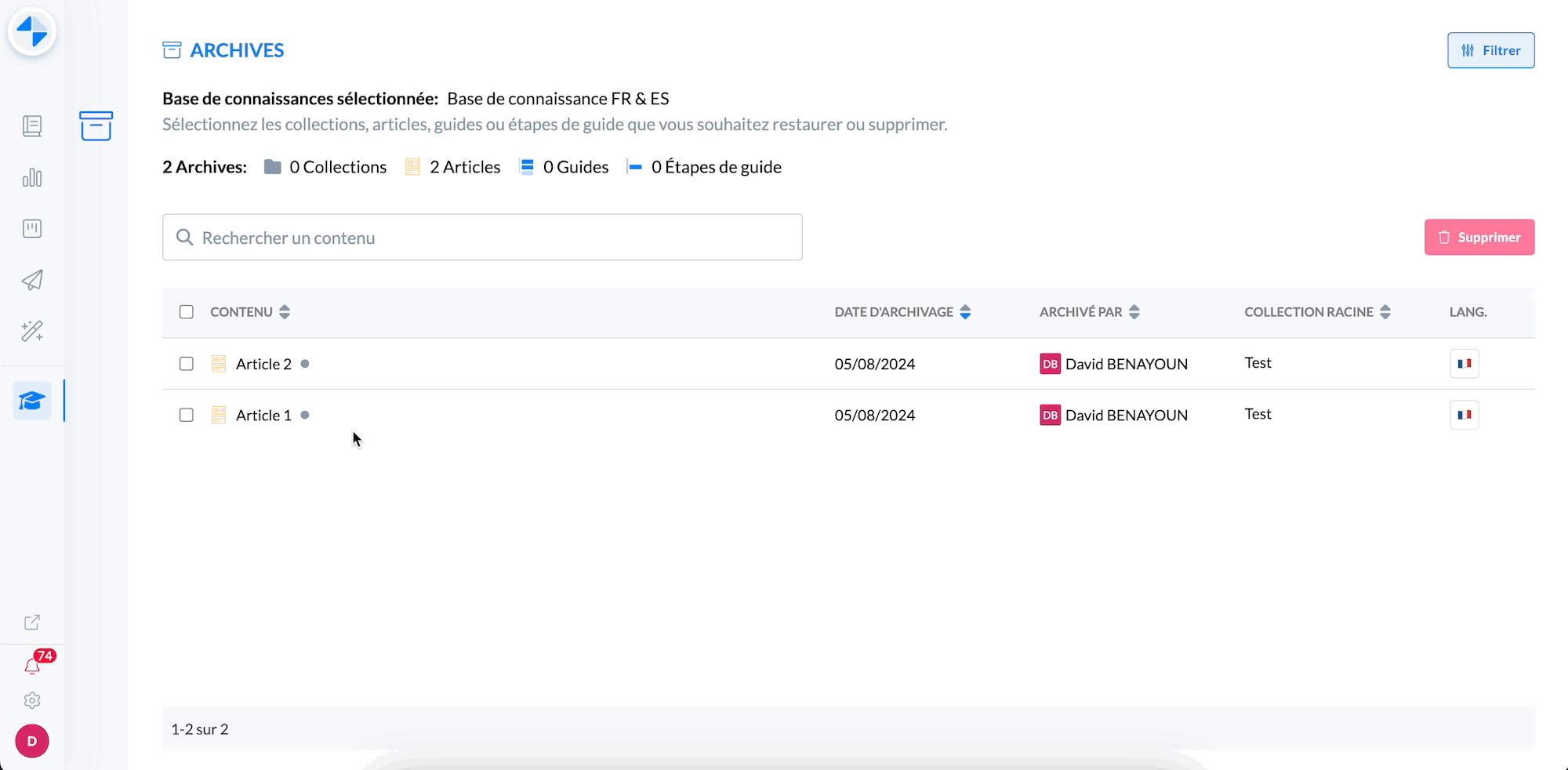
Task: Open the magic wand AI tools icon
Action: [32, 331]
